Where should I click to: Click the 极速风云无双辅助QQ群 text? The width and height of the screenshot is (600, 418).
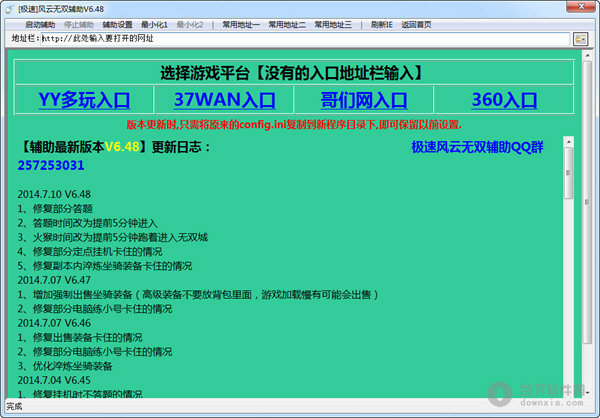[x=477, y=147]
